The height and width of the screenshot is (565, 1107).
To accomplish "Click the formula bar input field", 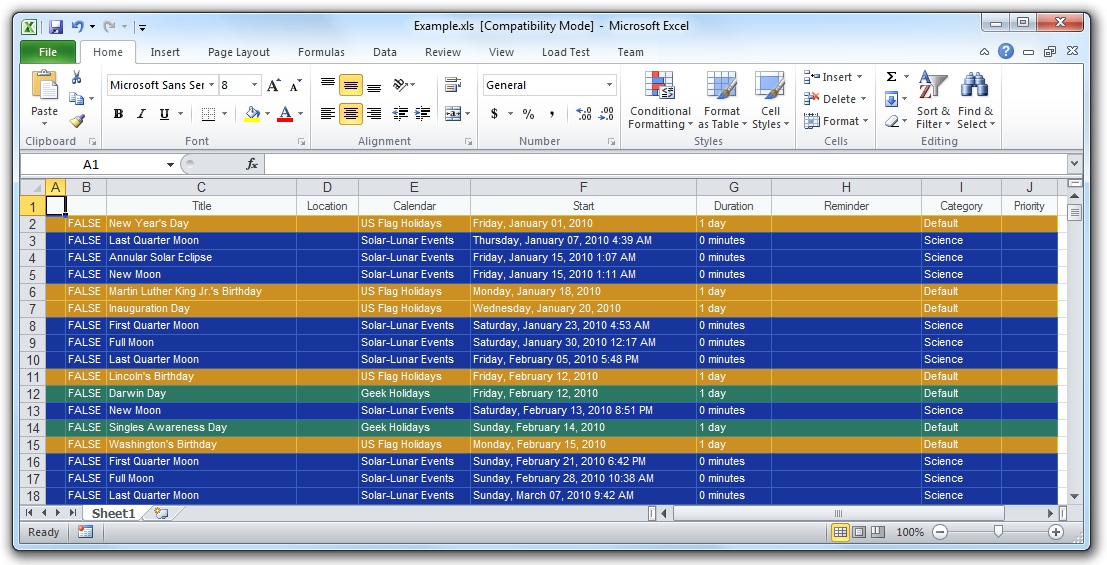I will (x=666, y=165).
